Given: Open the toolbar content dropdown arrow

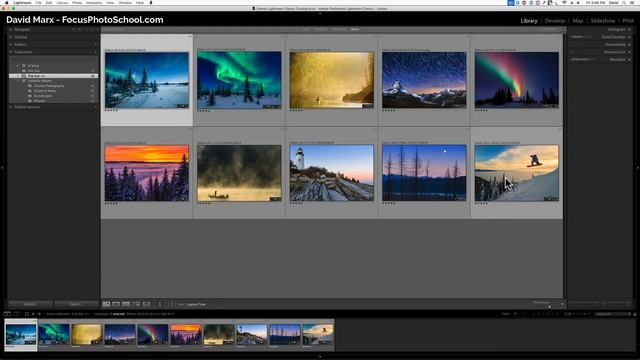Looking at the screenshot, I should (x=562, y=304).
